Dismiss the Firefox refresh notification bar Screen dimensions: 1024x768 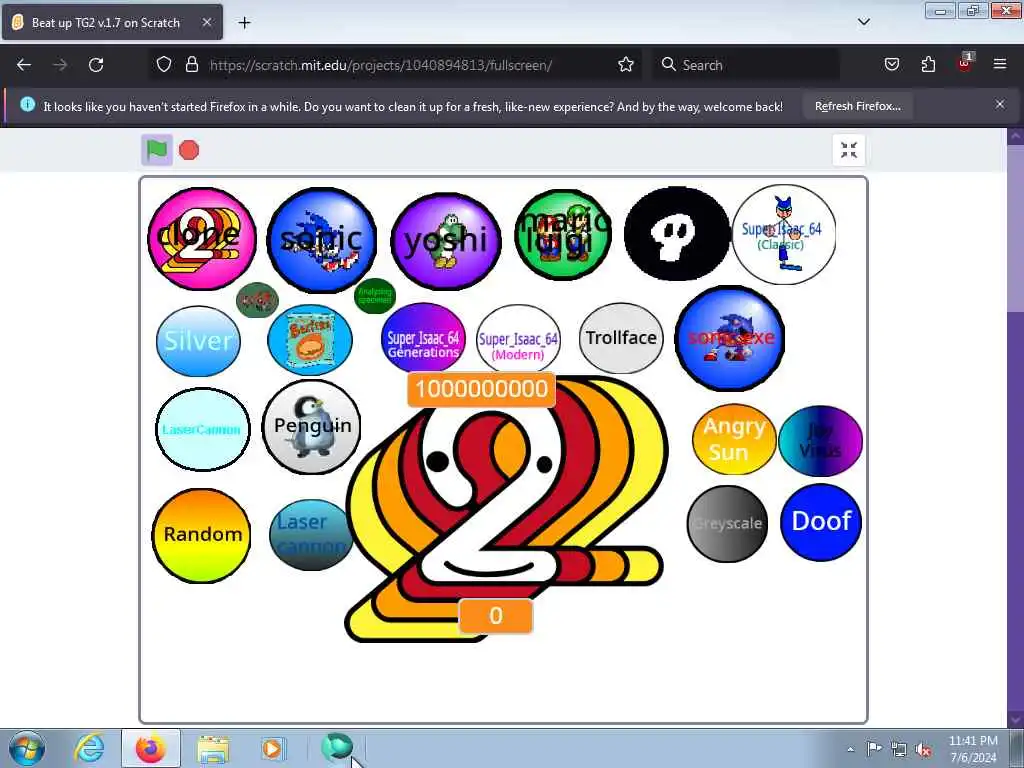click(1000, 104)
